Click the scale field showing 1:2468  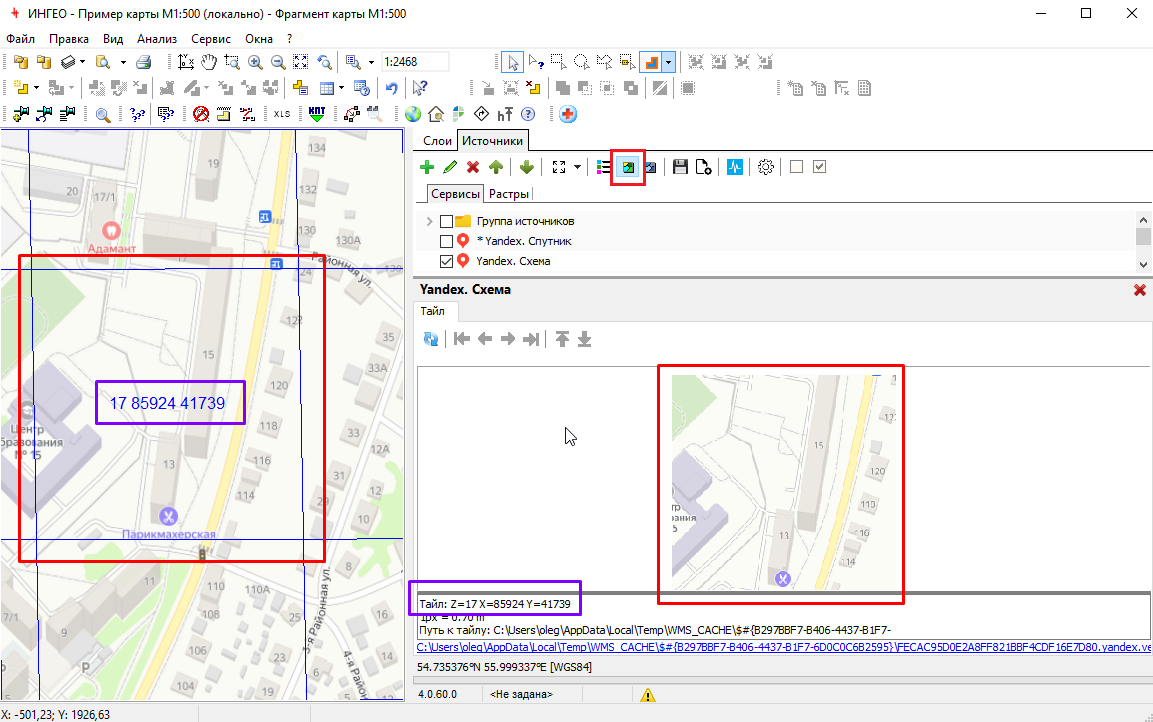(415, 62)
